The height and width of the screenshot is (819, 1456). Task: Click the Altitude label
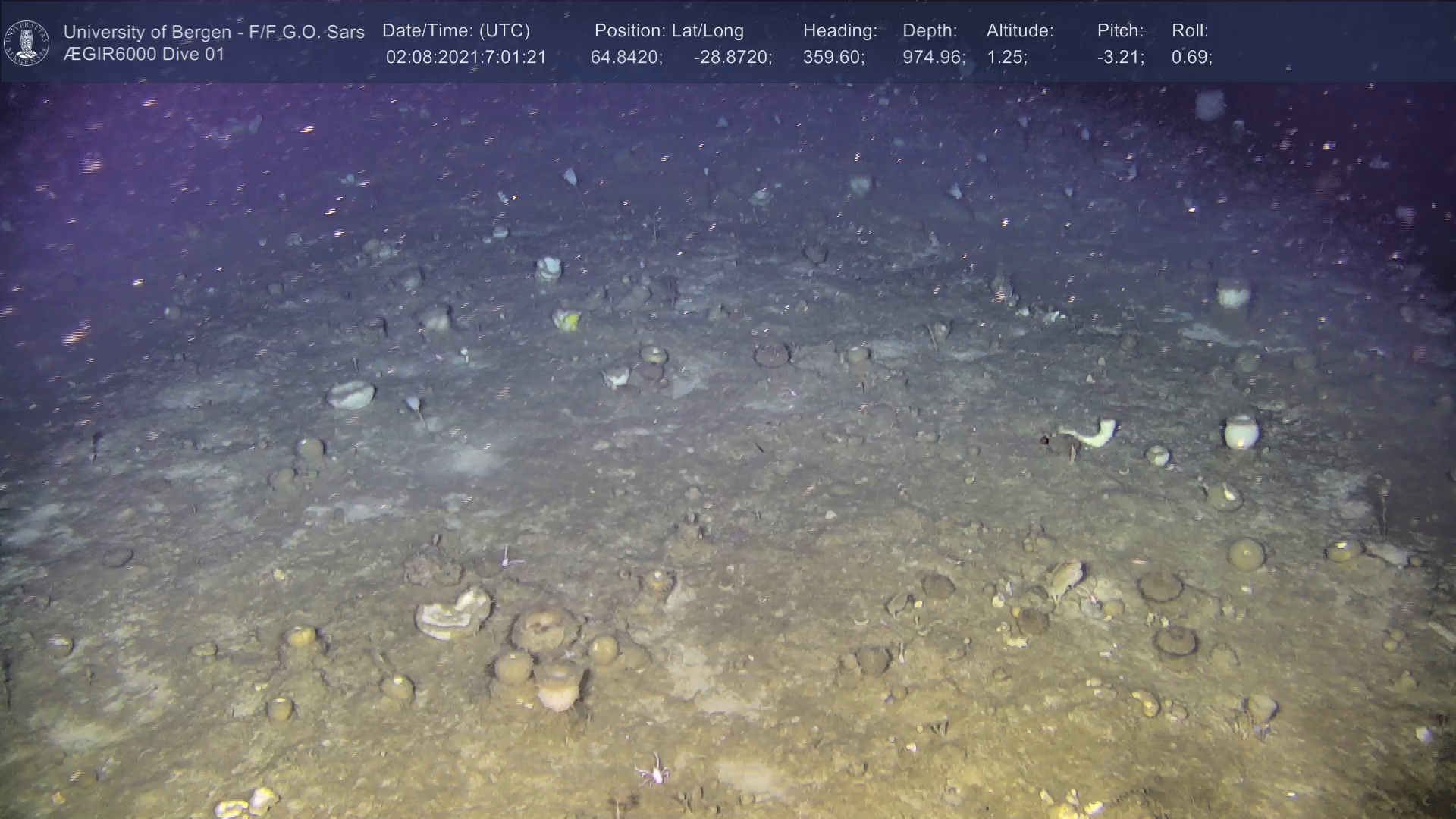pos(1019,30)
